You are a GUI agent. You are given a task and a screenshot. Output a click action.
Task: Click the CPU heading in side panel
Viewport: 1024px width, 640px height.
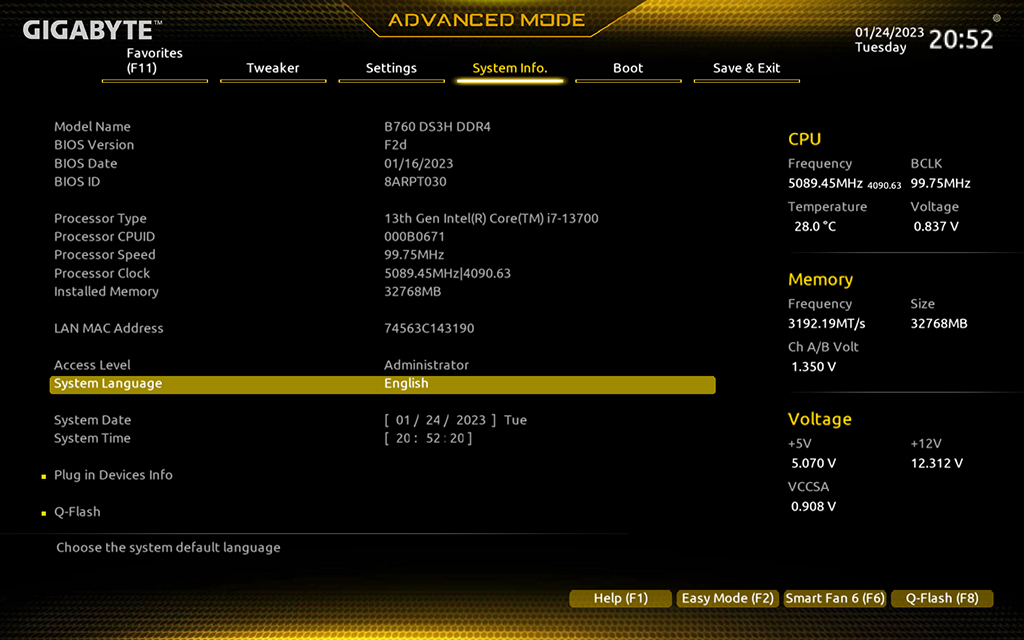[x=805, y=139]
